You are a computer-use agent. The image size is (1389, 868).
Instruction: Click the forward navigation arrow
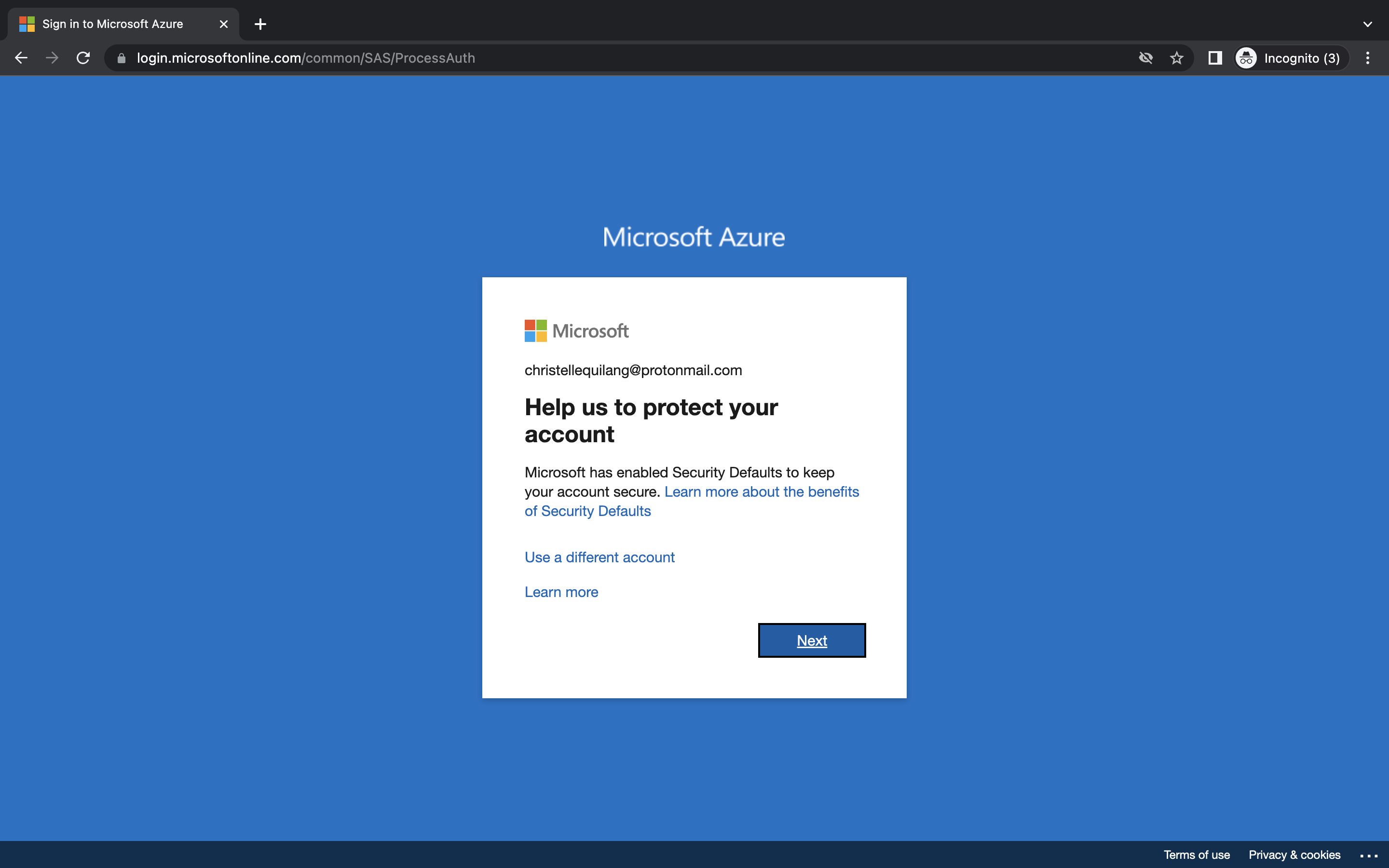(52, 57)
